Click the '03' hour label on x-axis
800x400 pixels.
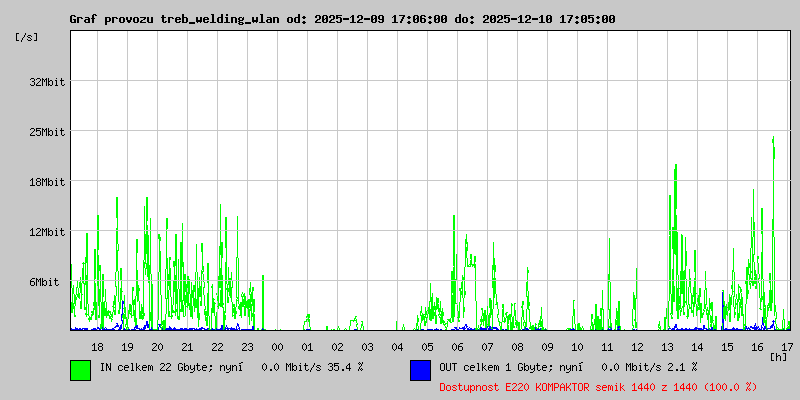tap(367, 347)
